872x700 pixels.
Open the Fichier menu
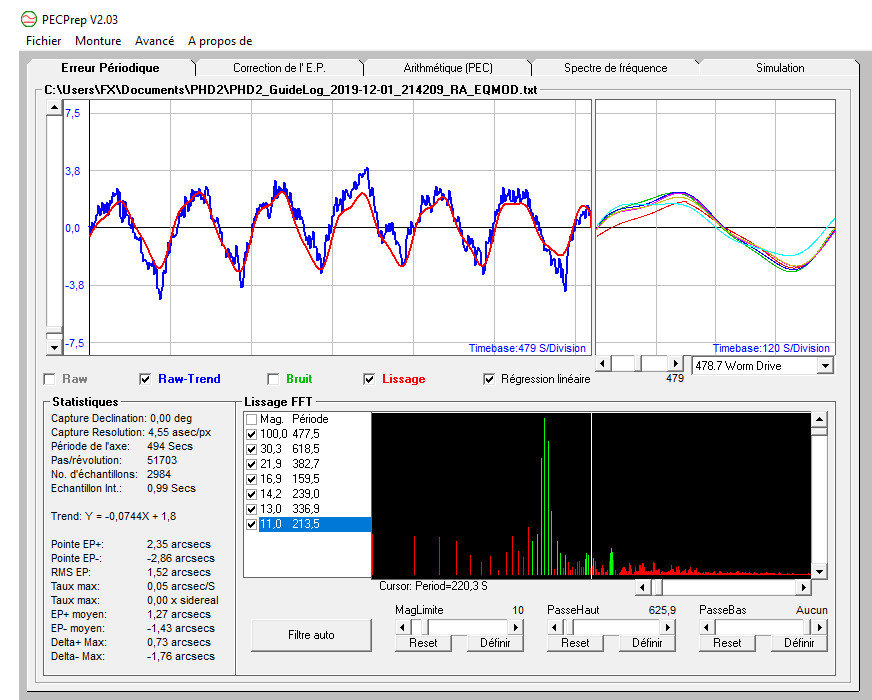tap(43, 41)
